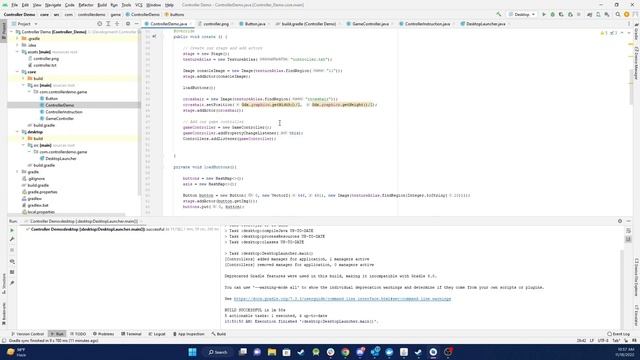This screenshot has height=360, width=640.
Task: Click the Search Everywhere magnifier icon
Action: 618,14
